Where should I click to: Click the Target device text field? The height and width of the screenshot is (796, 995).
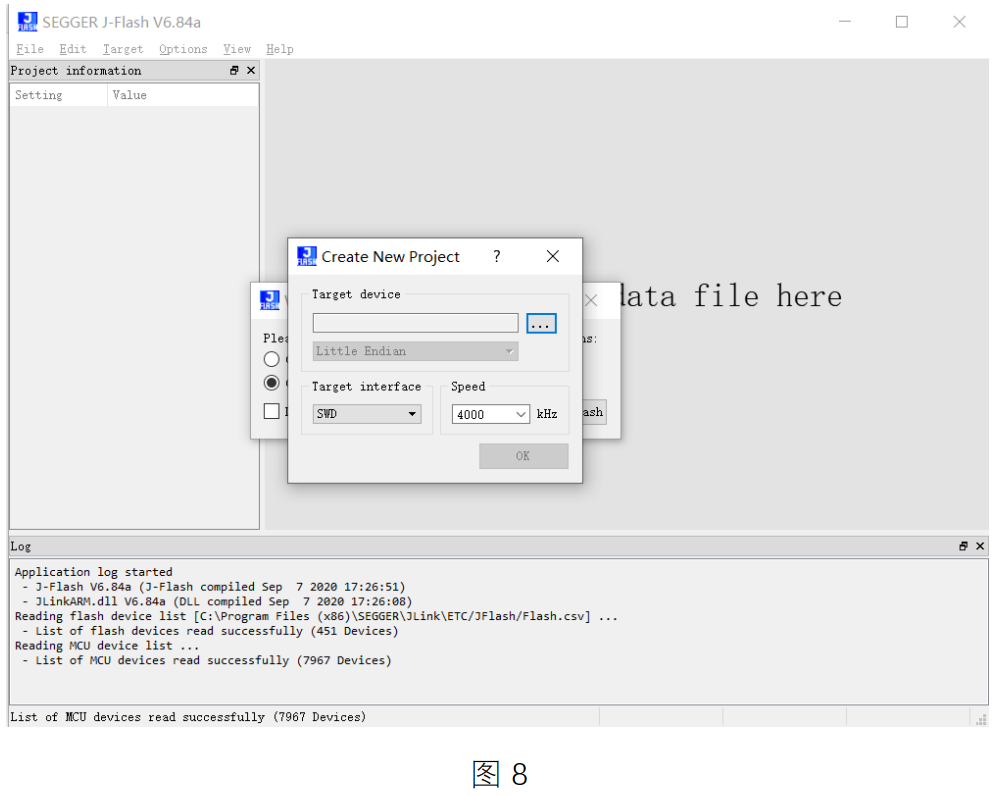tap(416, 323)
